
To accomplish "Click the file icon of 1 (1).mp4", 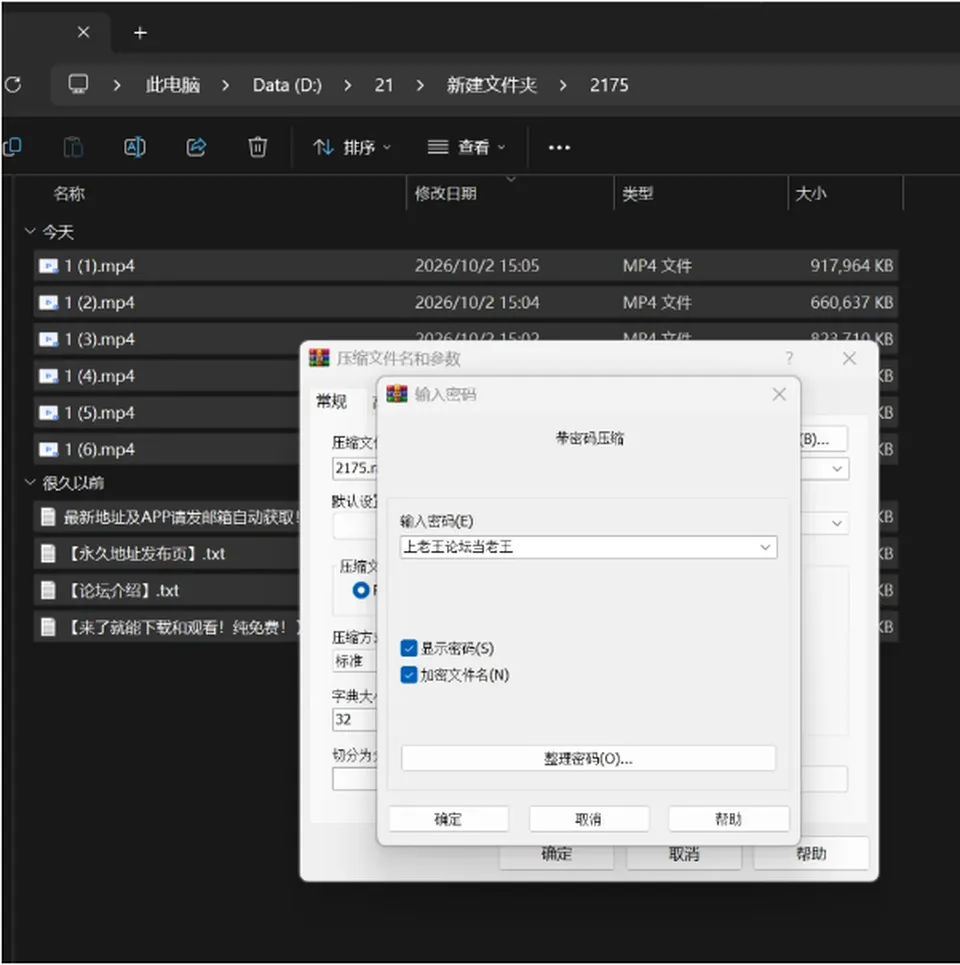I will tap(48, 266).
